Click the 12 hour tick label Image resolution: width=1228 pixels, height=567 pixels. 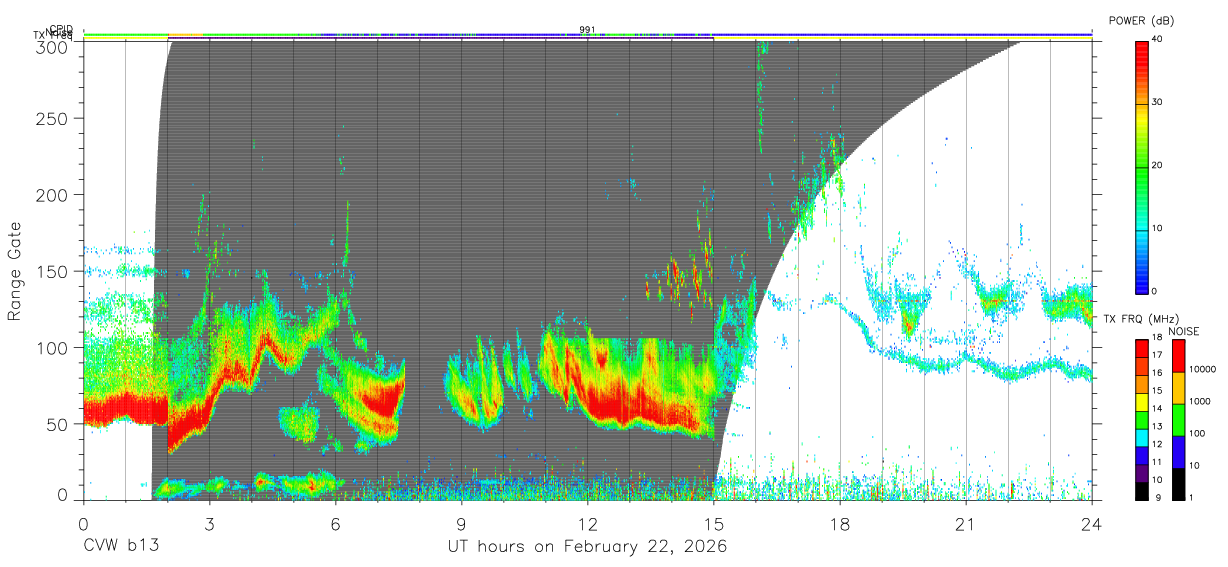(x=588, y=524)
